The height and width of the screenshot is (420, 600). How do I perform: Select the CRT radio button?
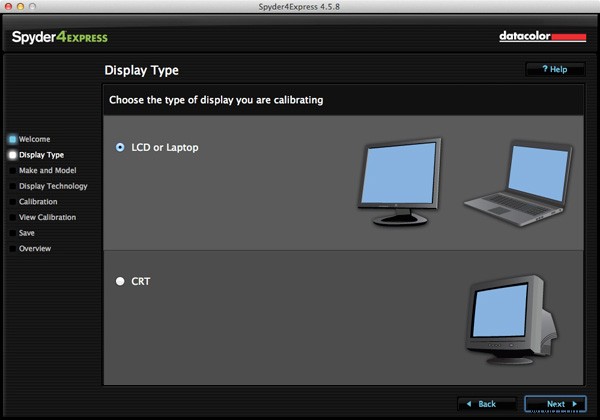pos(120,281)
